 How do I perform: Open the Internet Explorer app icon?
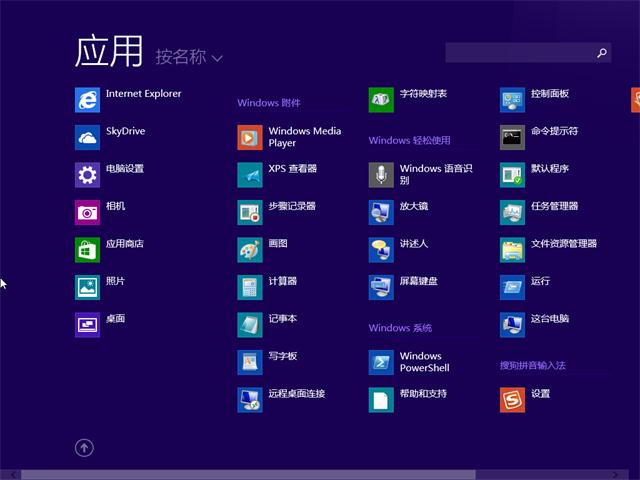coord(88,100)
